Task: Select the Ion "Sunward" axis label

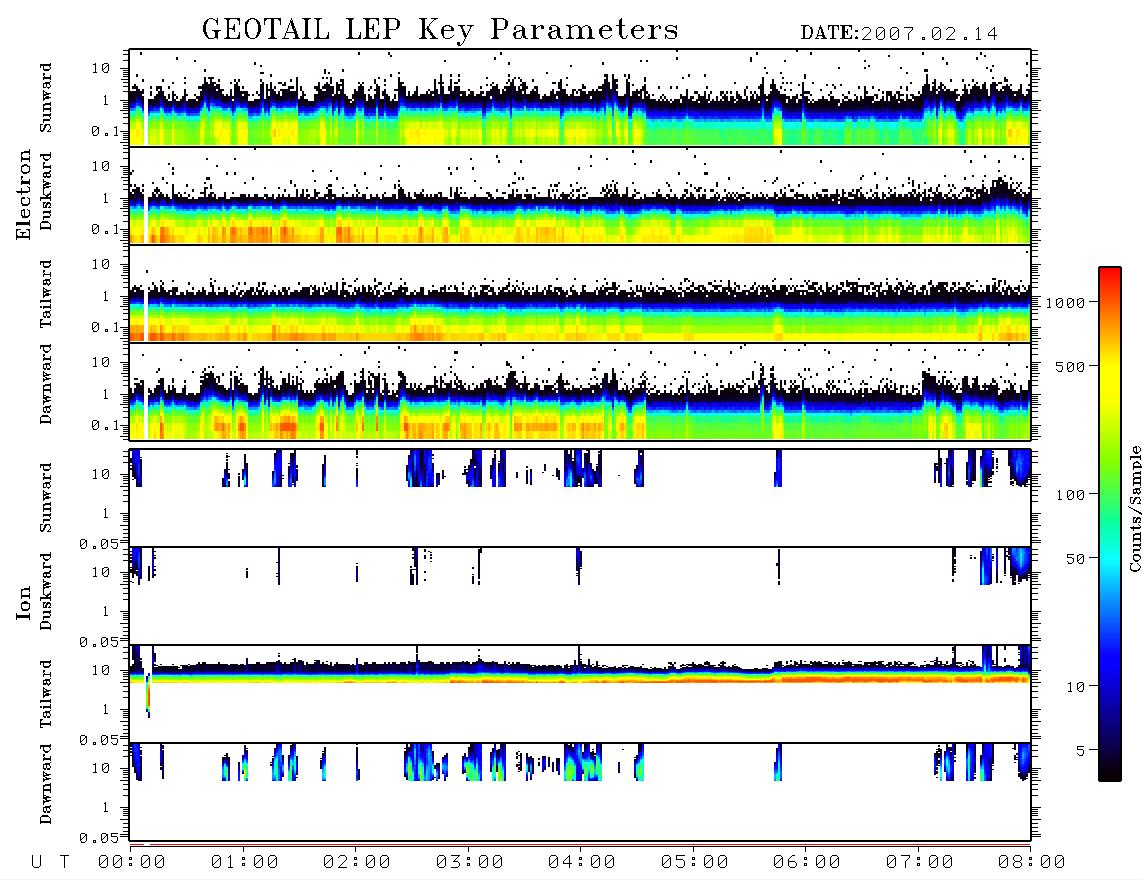Action: coord(46,498)
